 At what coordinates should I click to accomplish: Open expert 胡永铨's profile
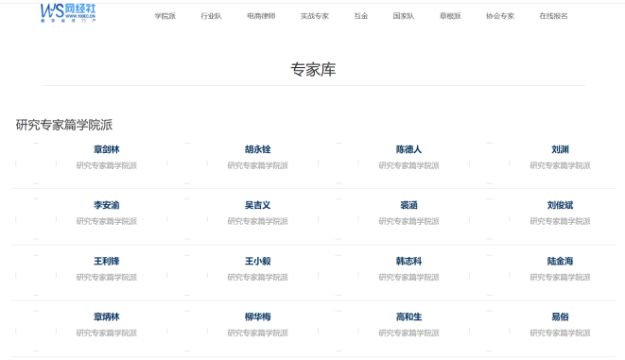point(257,150)
